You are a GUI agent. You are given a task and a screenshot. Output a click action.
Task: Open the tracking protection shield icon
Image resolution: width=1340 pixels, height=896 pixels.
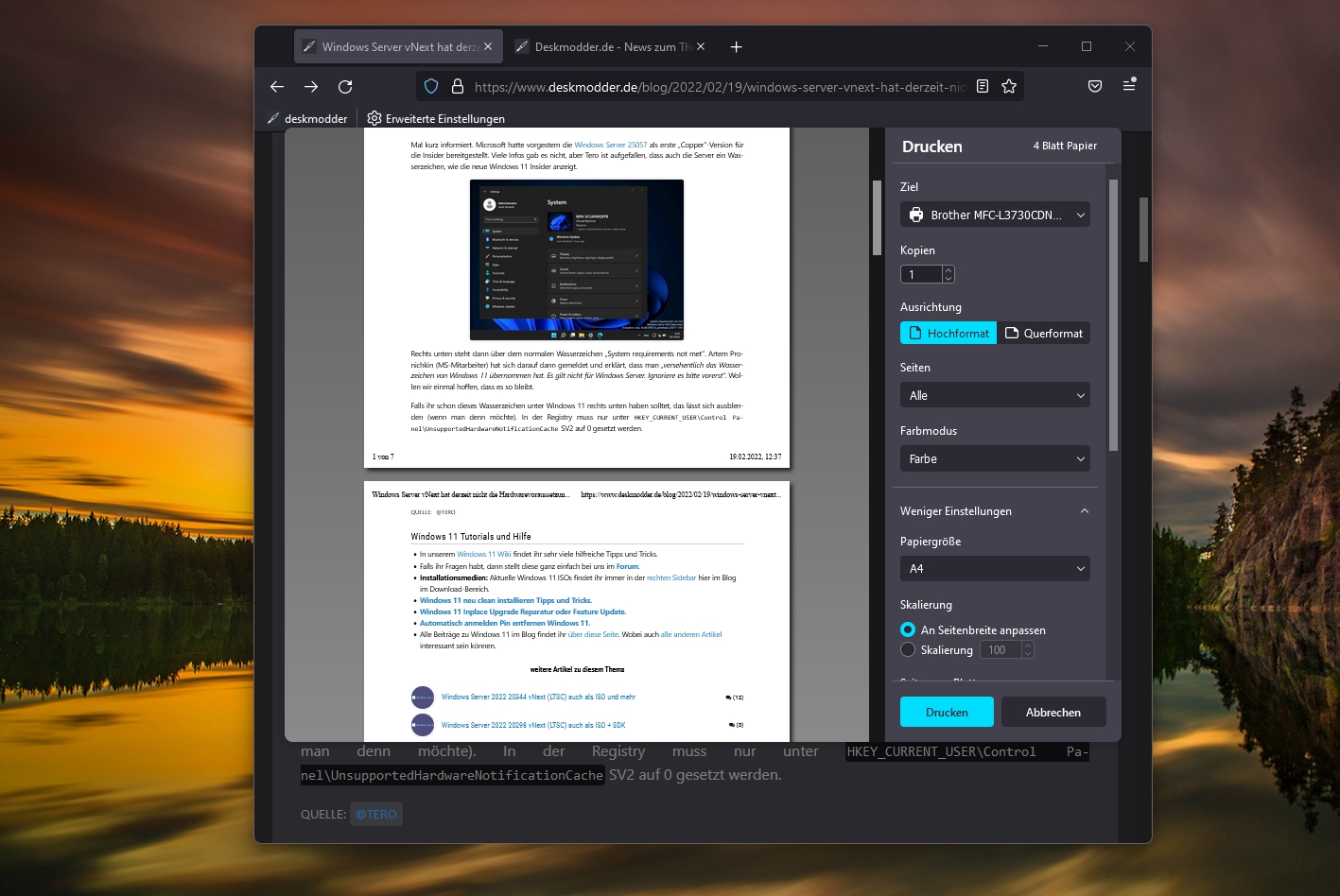point(431,87)
